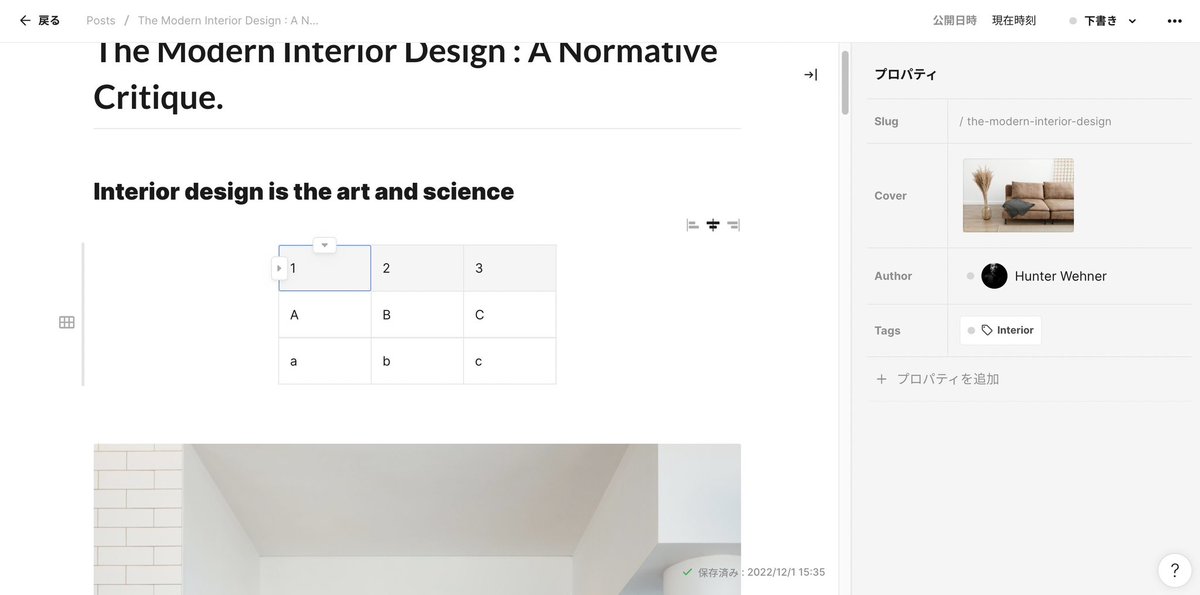
Task: Go to the Posts breadcrumb
Action: coord(101,21)
